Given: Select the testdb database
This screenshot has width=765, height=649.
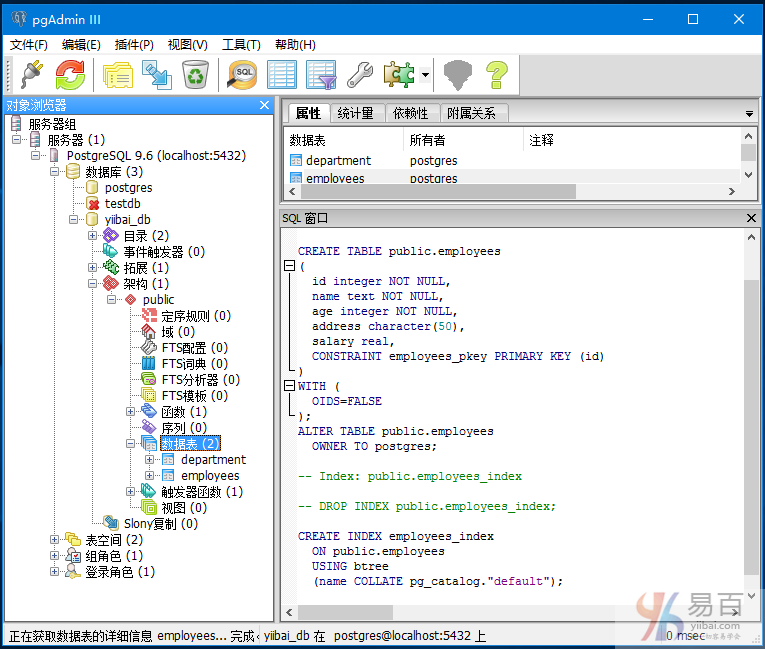Looking at the screenshot, I should click(x=124, y=204).
